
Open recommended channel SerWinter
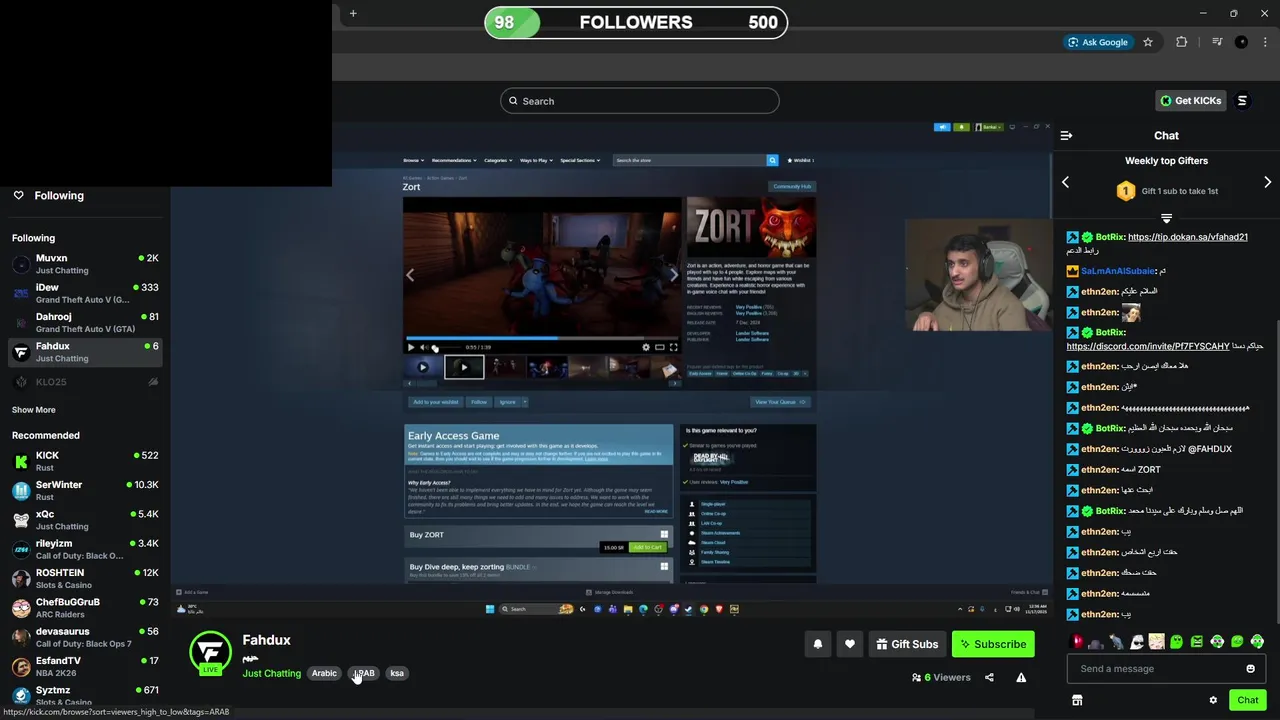[85, 490]
